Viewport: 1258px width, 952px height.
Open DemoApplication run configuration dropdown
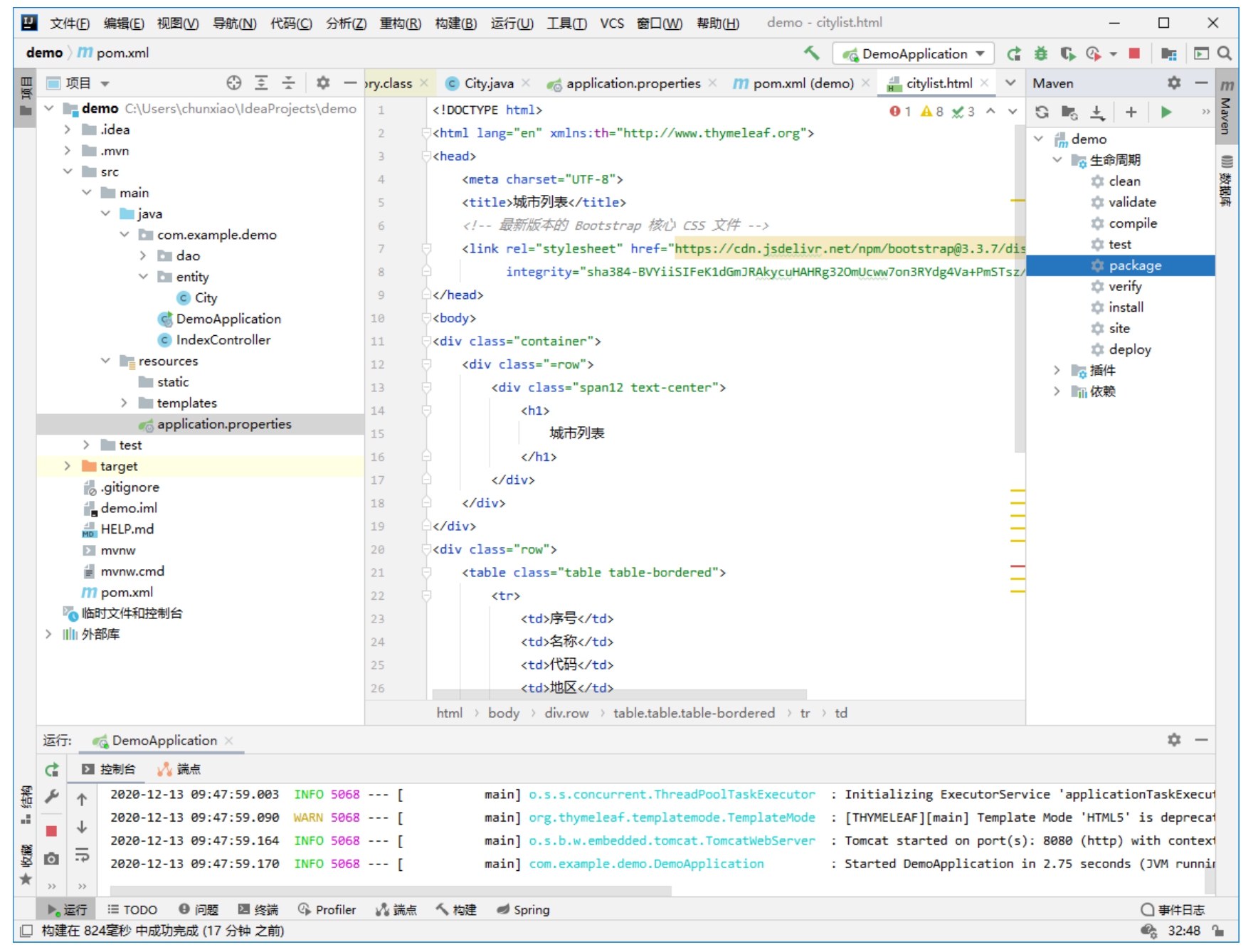point(914,54)
